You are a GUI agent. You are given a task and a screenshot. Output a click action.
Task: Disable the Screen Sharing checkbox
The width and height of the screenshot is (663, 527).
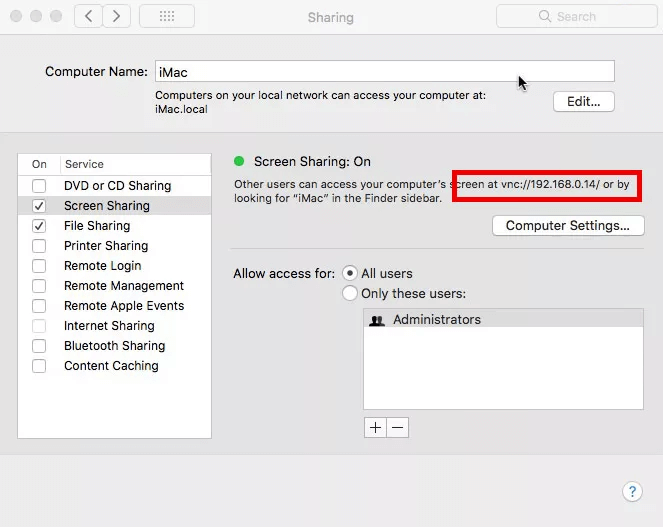point(39,206)
